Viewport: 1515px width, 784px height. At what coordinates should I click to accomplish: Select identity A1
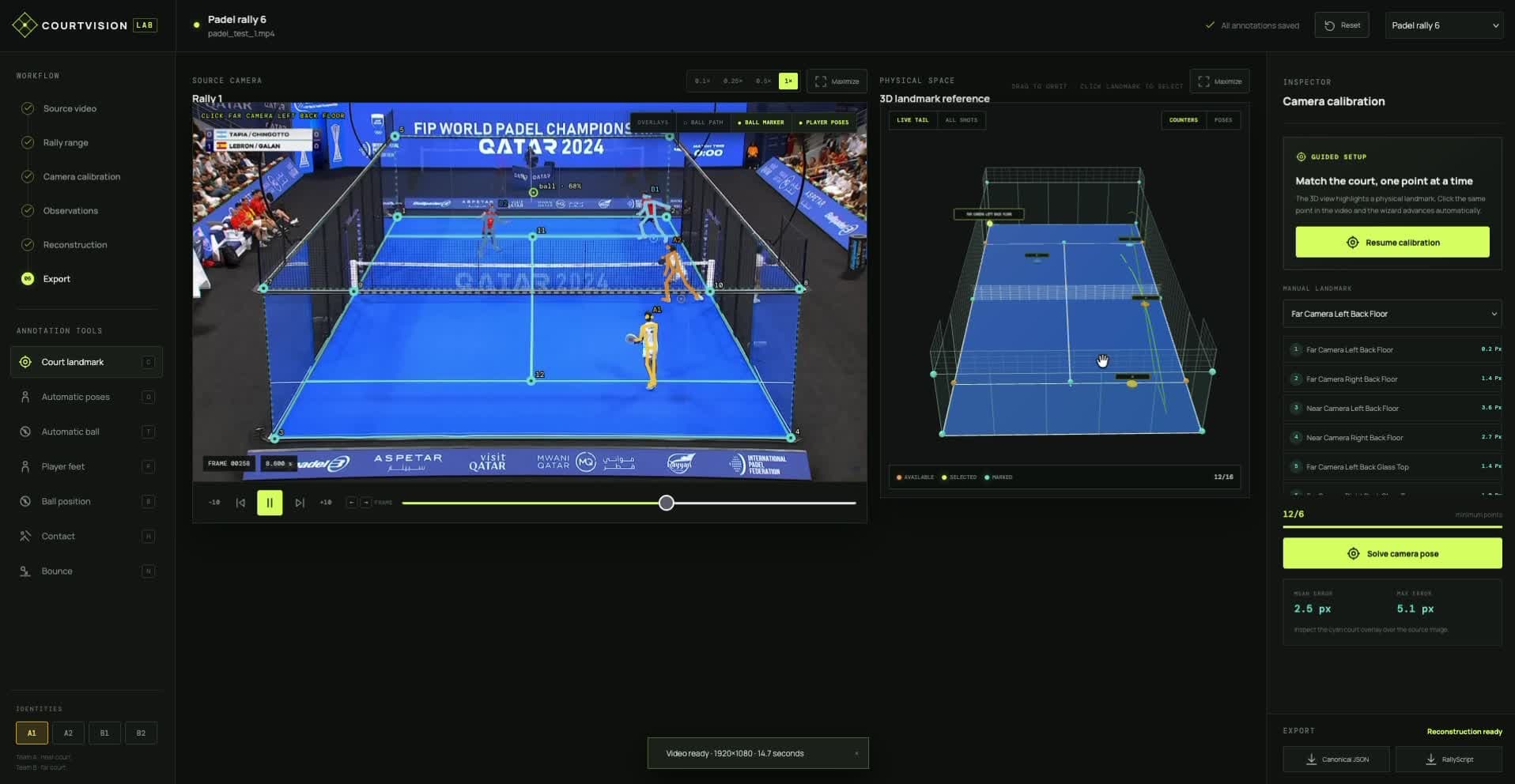(x=32, y=733)
